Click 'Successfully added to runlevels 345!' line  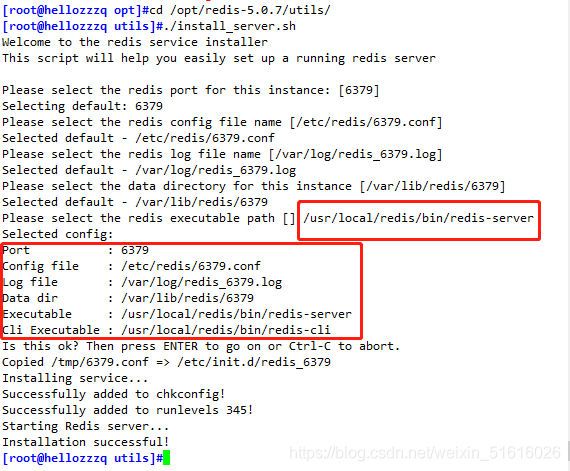coord(128,410)
